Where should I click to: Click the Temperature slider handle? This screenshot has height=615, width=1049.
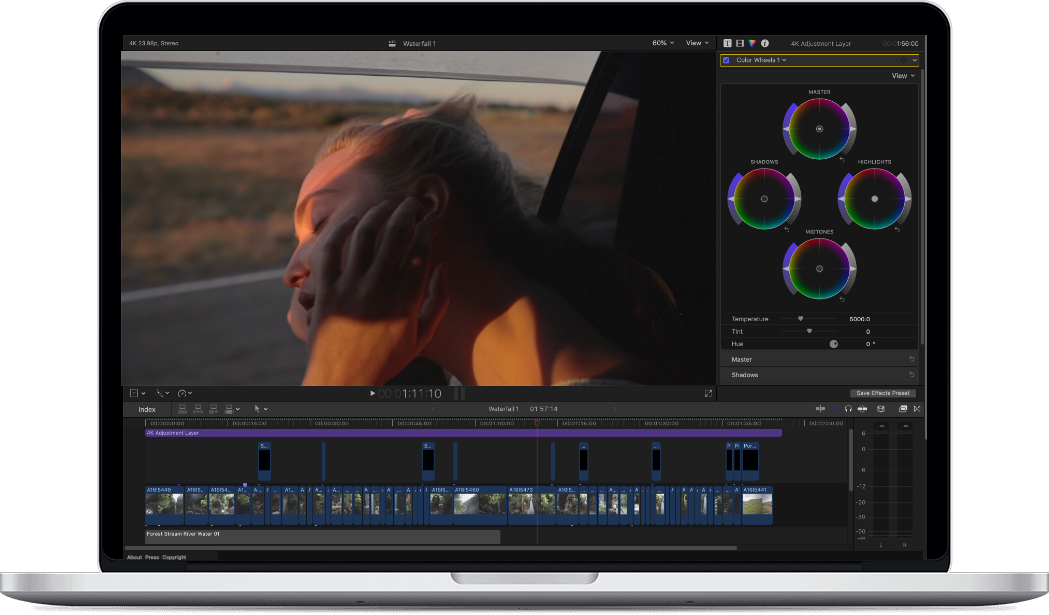[800, 319]
